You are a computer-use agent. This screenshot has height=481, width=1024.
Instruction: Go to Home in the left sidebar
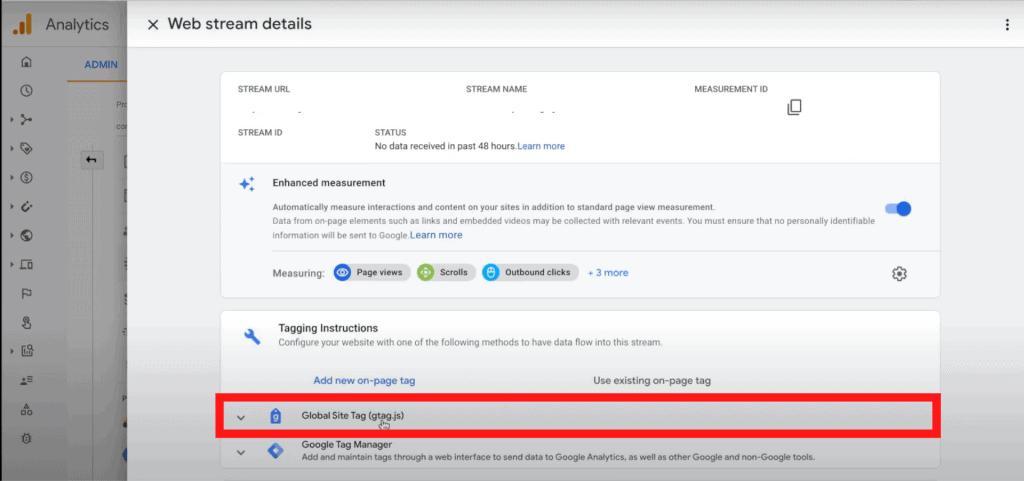click(x=27, y=62)
